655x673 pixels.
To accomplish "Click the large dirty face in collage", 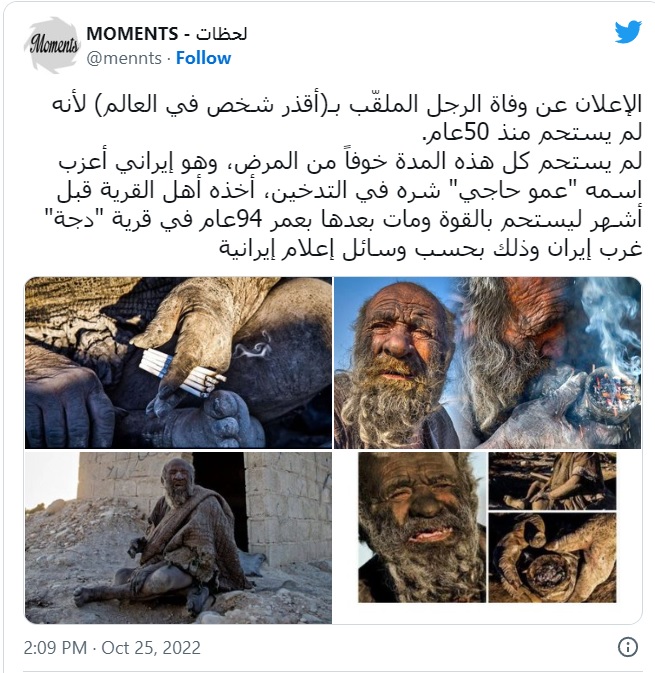I will 422,527.
